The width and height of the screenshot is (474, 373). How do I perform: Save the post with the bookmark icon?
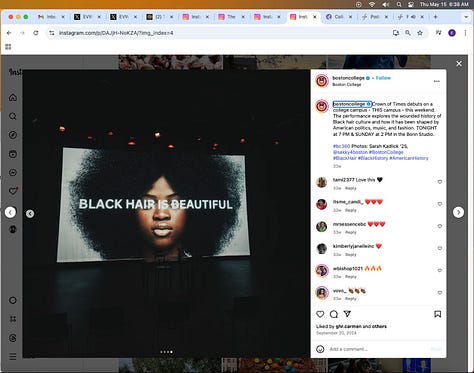(437, 314)
